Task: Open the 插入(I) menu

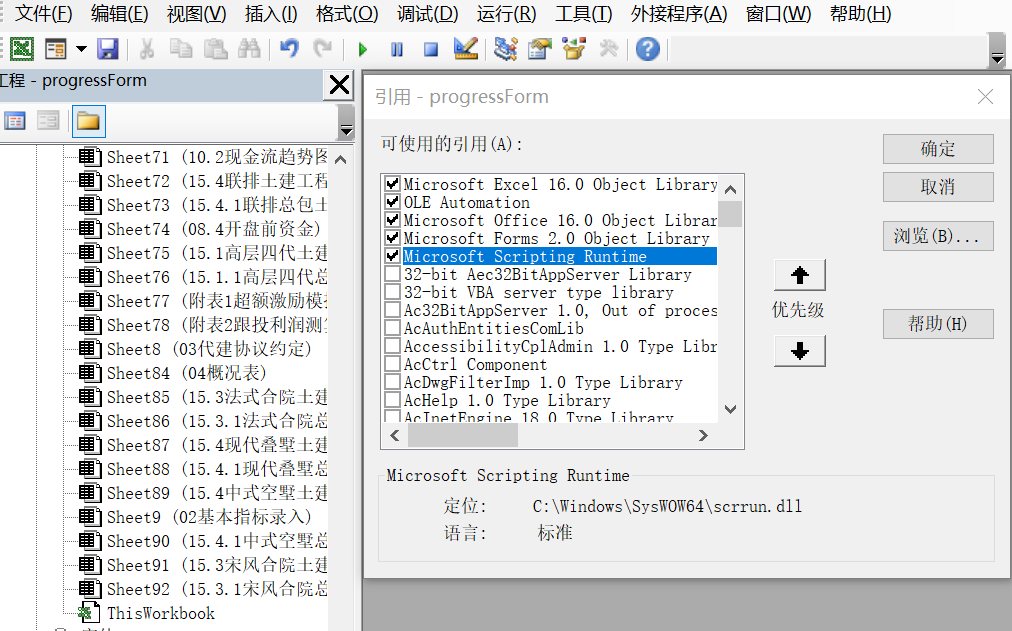Action: click(x=270, y=14)
